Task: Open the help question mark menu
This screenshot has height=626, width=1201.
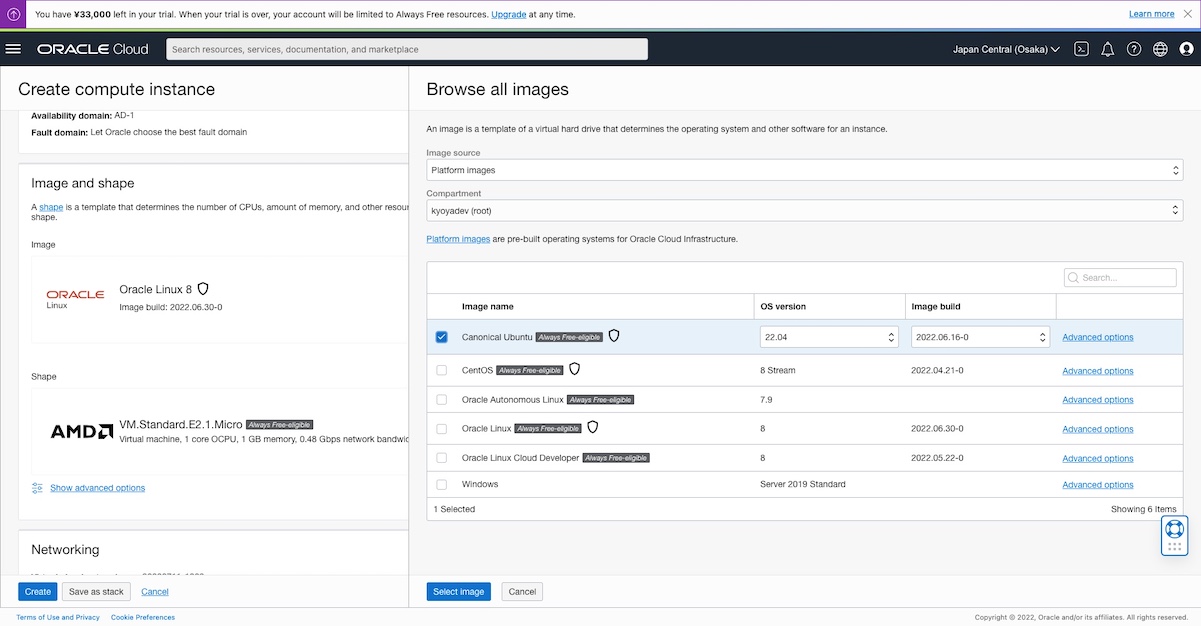Action: click(x=1134, y=49)
